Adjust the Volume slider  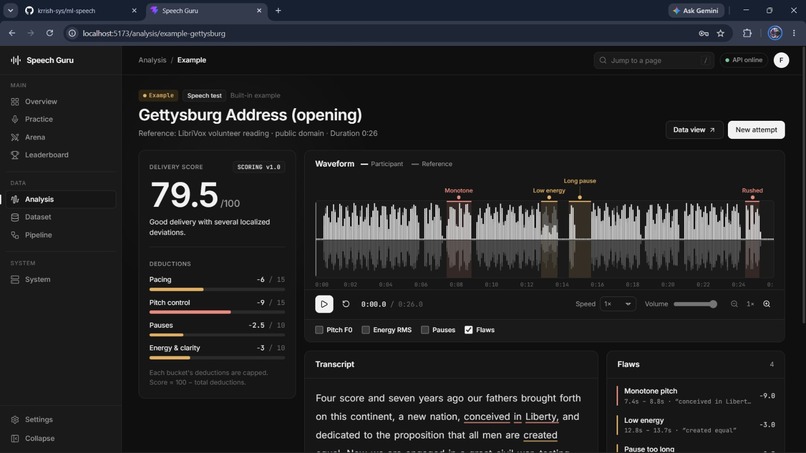click(x=695, y=304)
